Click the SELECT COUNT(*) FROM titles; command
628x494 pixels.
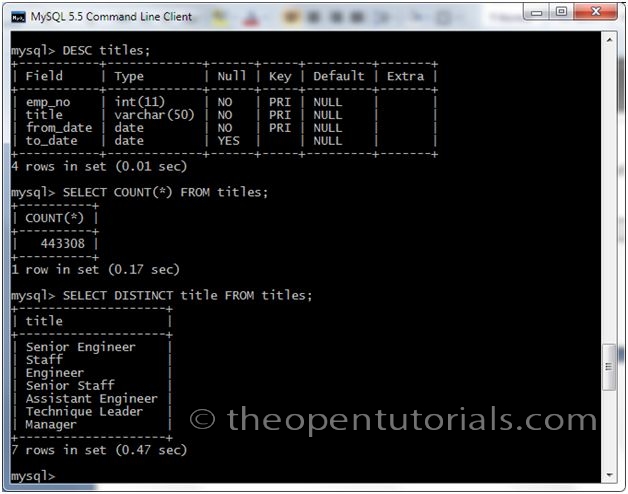coord(165,192)
